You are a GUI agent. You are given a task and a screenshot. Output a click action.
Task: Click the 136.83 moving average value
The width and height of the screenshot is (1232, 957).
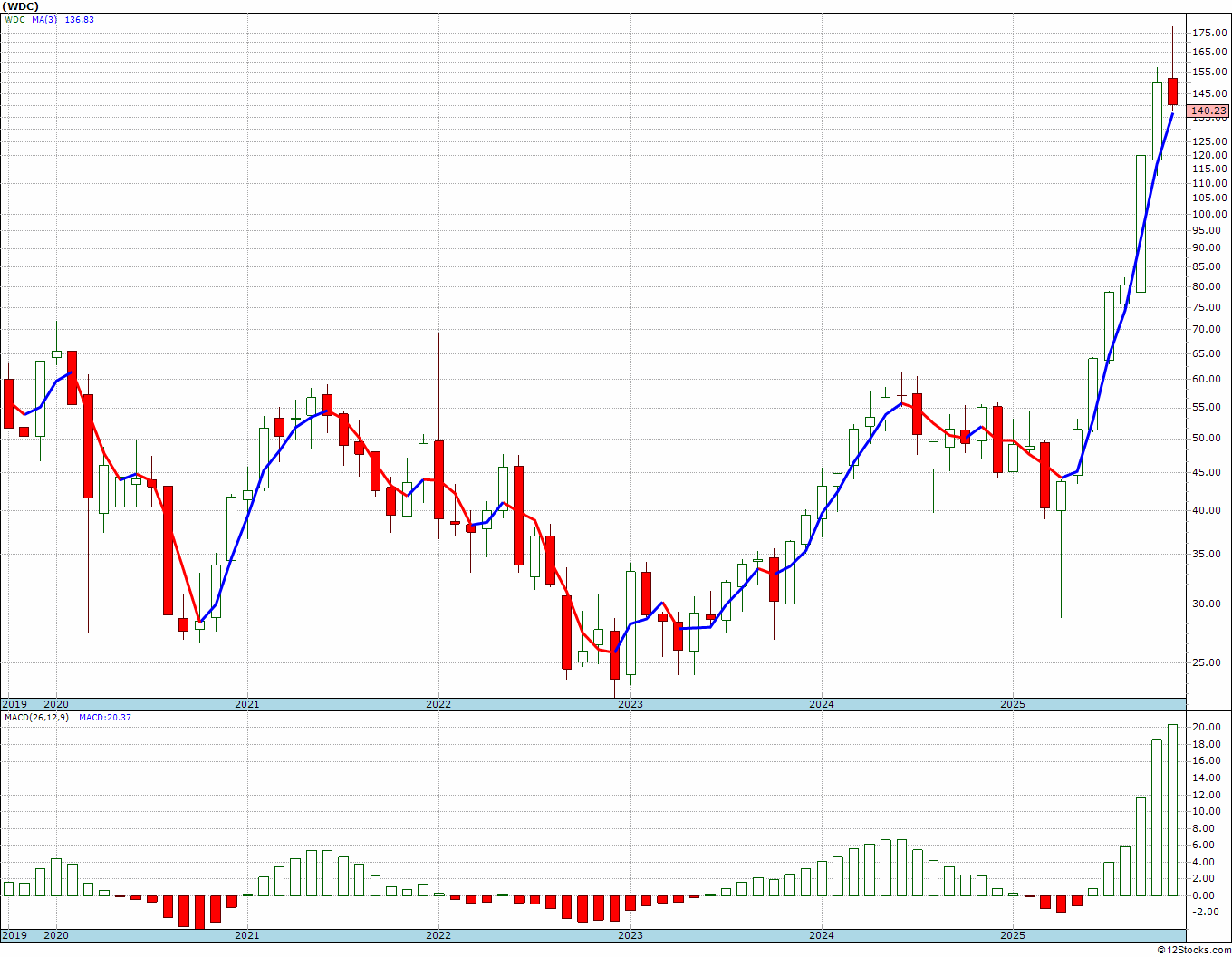[x=79, y=19]
